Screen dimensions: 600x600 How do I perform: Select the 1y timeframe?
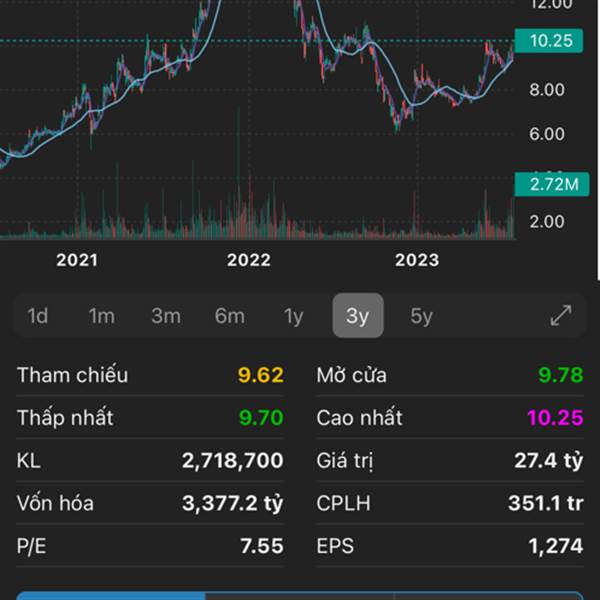pyautogui.click(x=293, y=316)
